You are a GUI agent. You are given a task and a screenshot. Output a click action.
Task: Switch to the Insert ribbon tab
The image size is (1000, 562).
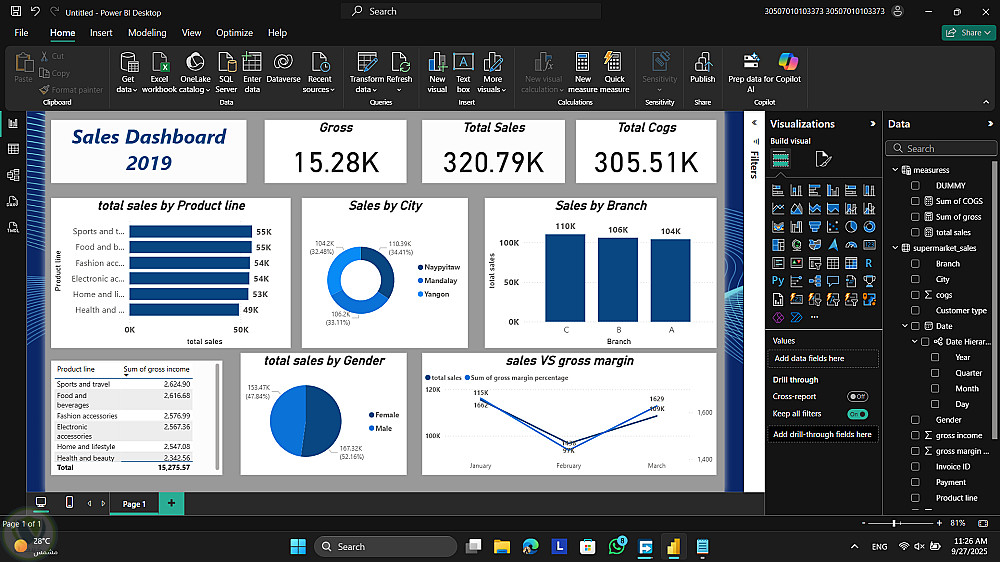101,33
